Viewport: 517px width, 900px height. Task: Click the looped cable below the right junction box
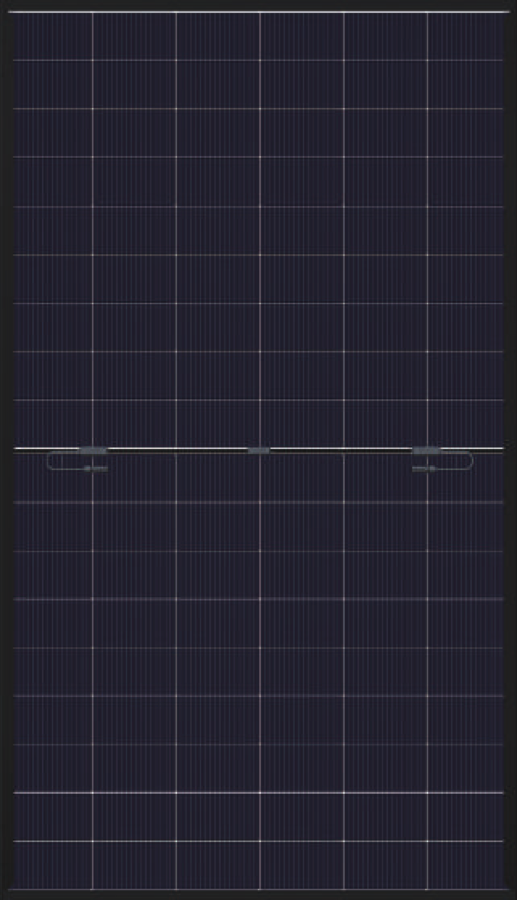(454, 461)
